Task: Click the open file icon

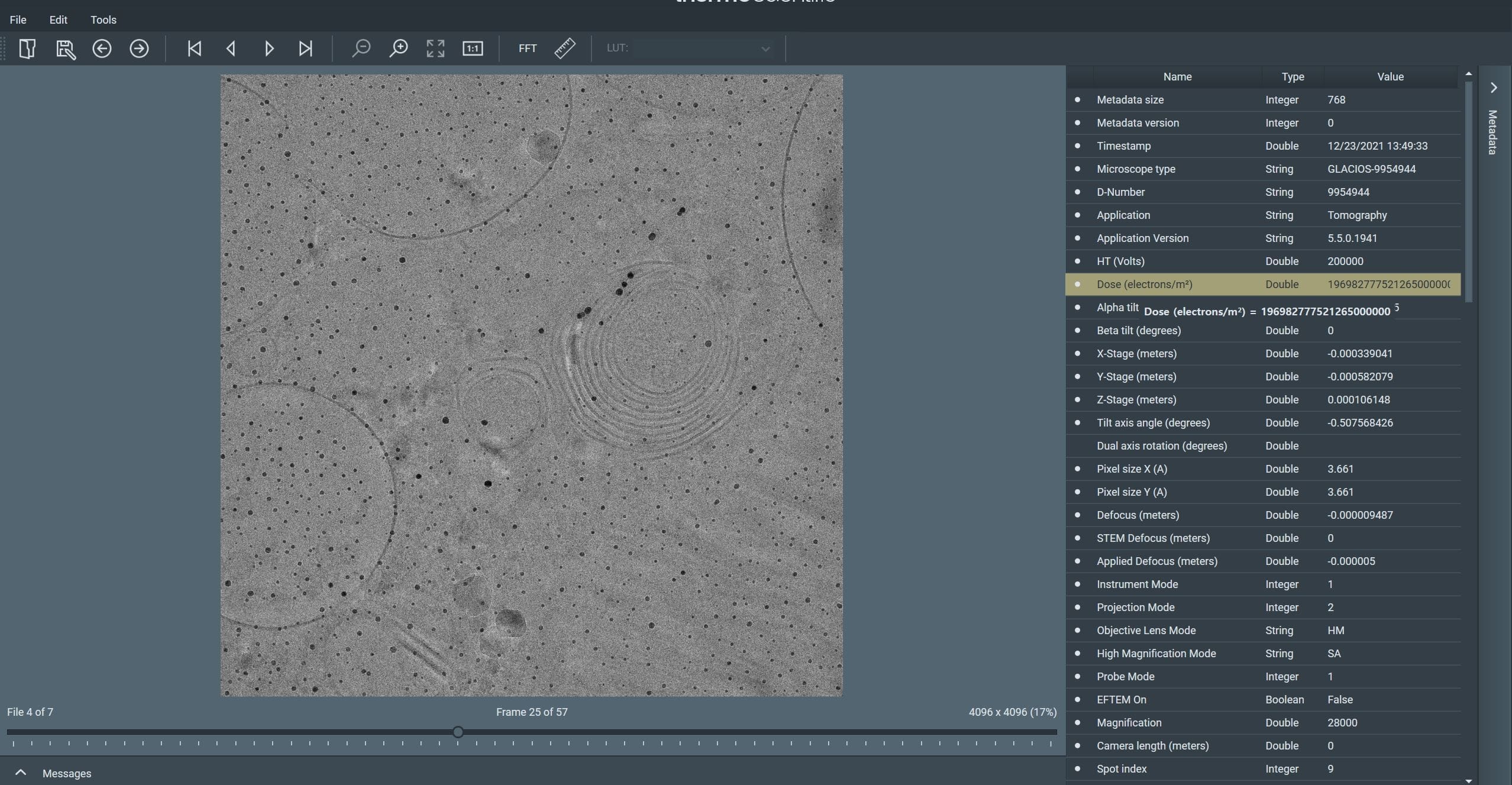Action: point(27,49)
